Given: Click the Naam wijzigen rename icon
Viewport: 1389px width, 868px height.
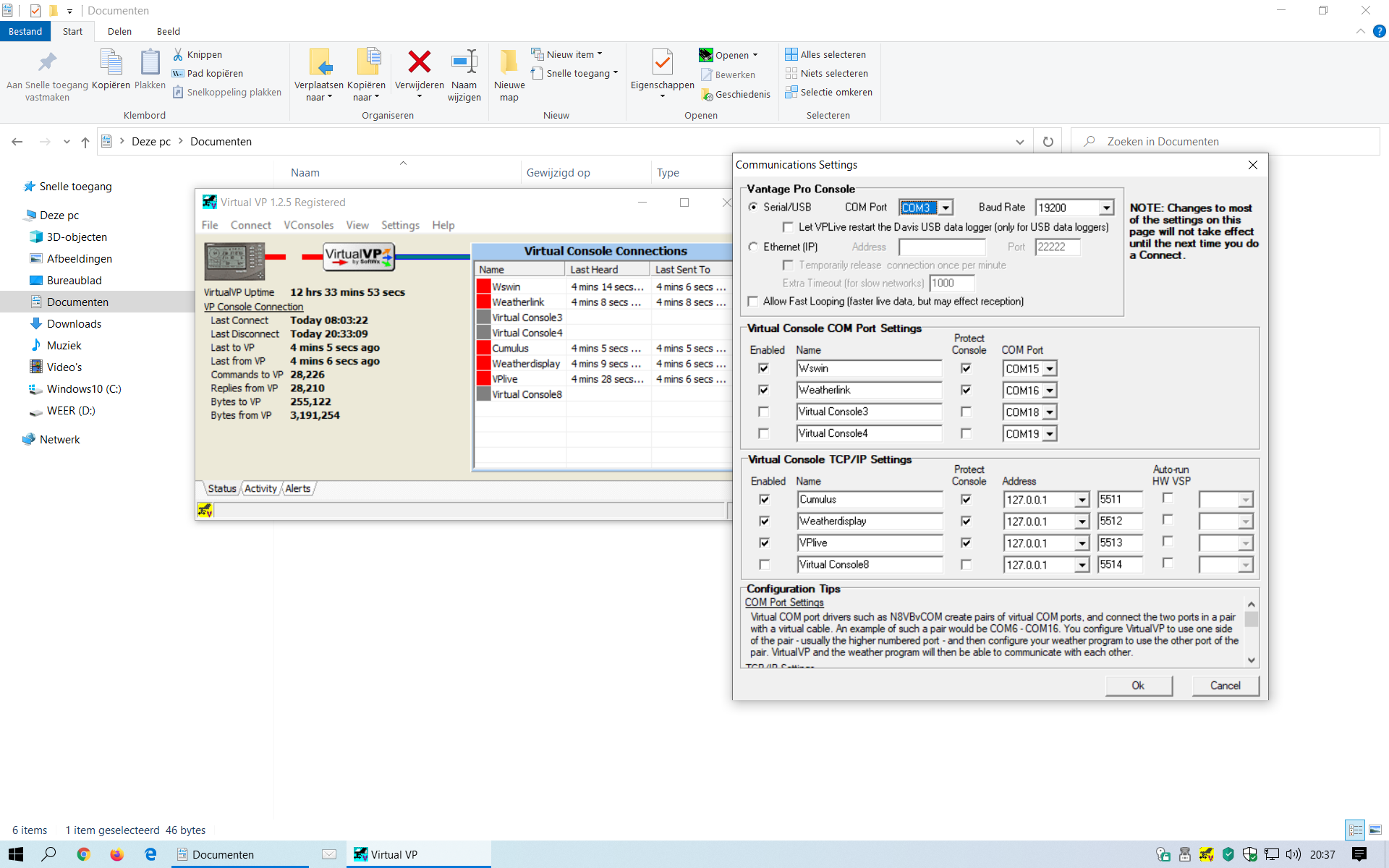Looking at the screenshot, I should coord(464,62).
